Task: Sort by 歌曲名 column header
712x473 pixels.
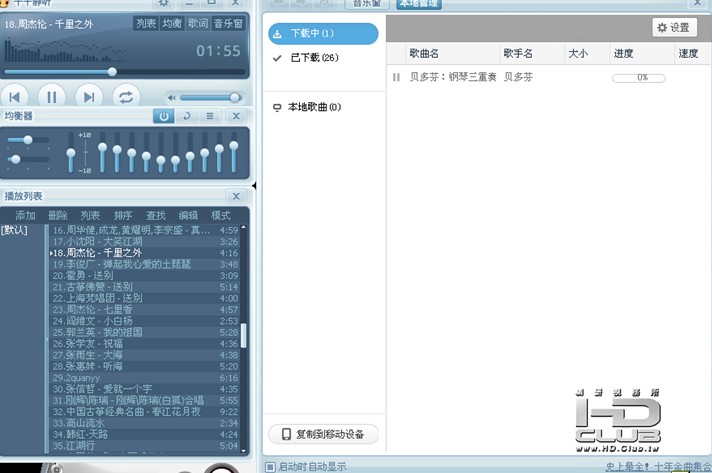Action: click(453, 54)
